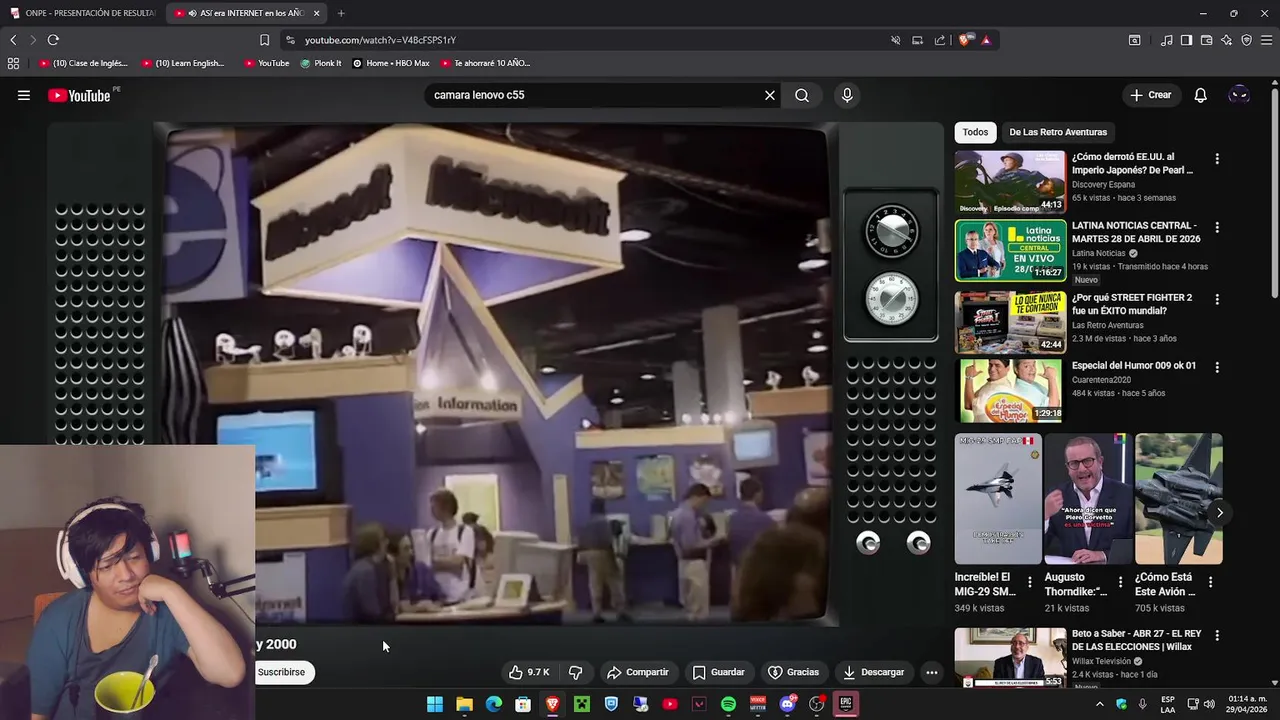The width and height of the screenshot is (1280, 720).
Task: Open options for the MIG-29 short
Action: 1030,582
